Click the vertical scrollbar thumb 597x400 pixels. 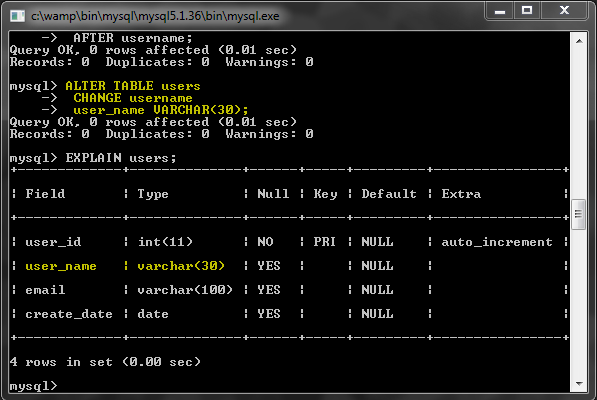click(x=579, y=214)
